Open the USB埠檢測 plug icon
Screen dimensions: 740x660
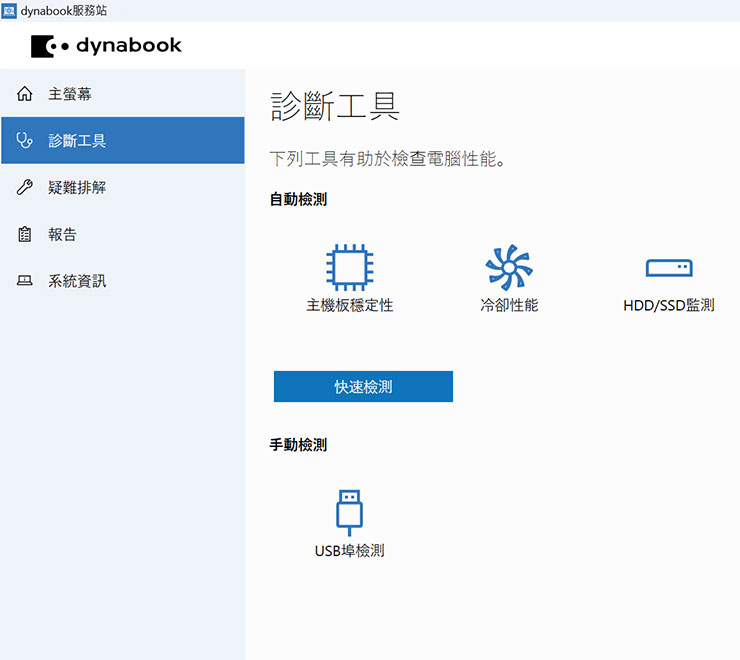point(349,513)
